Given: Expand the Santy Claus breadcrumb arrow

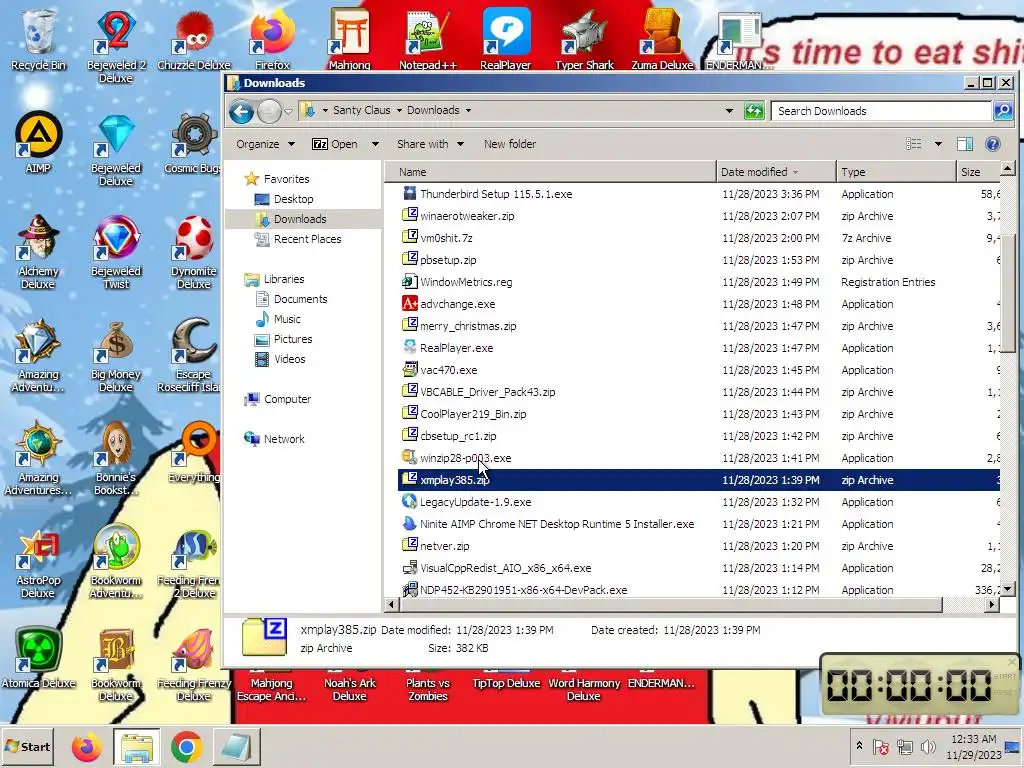Looking at the screenshot, I should (x=399, y=110).
